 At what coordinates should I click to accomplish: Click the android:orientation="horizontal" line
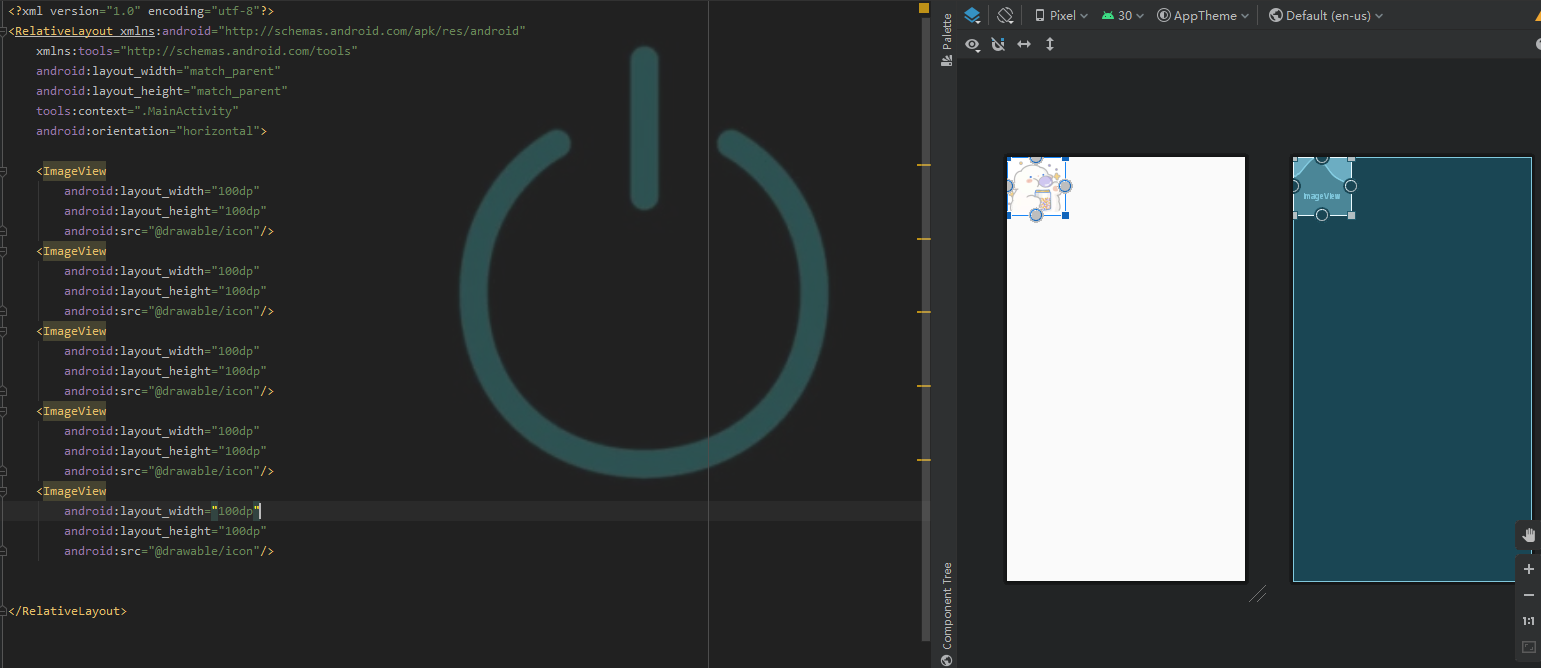point(151,131)
